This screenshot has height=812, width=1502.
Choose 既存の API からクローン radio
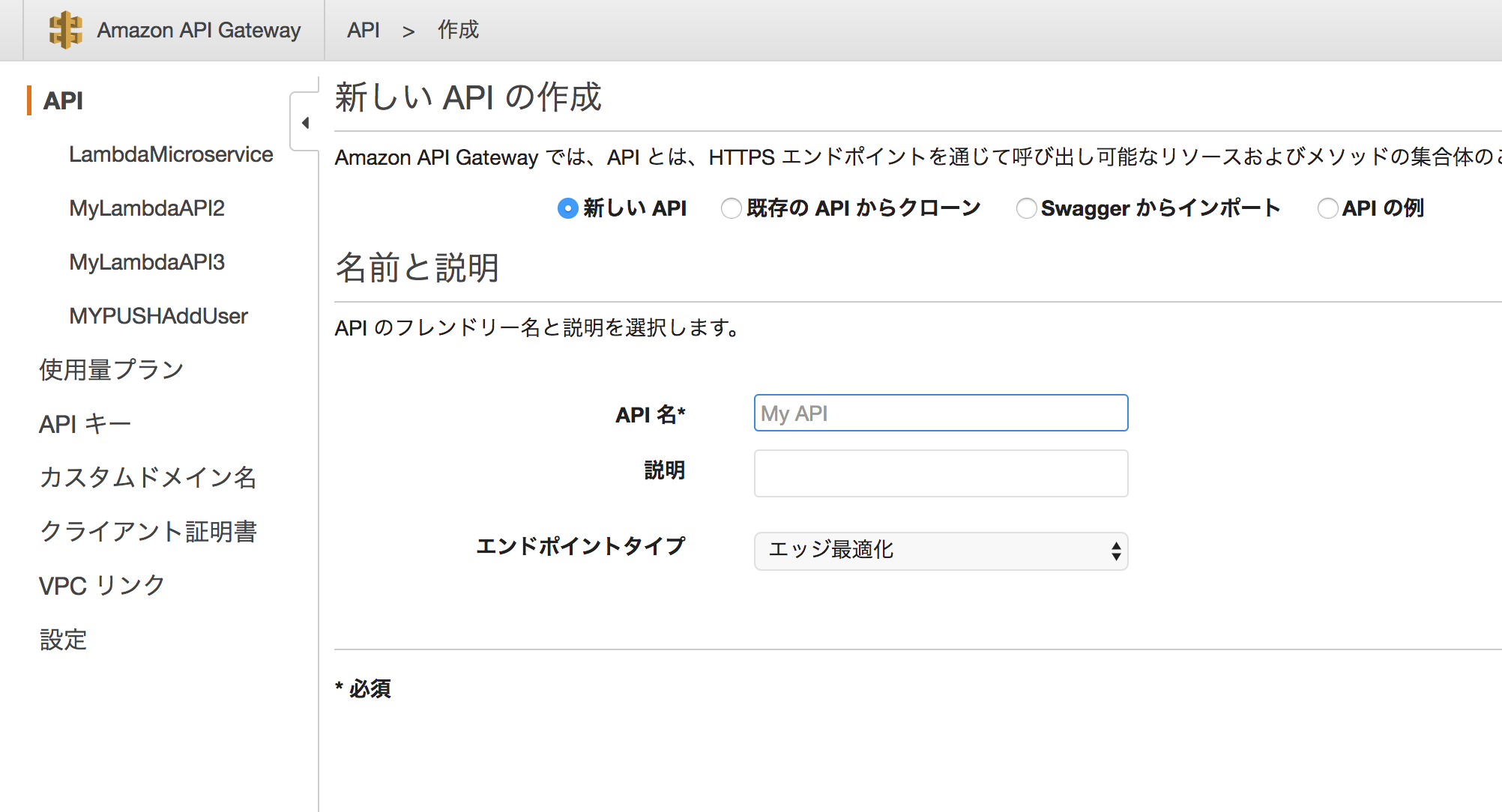pos(731,208)
